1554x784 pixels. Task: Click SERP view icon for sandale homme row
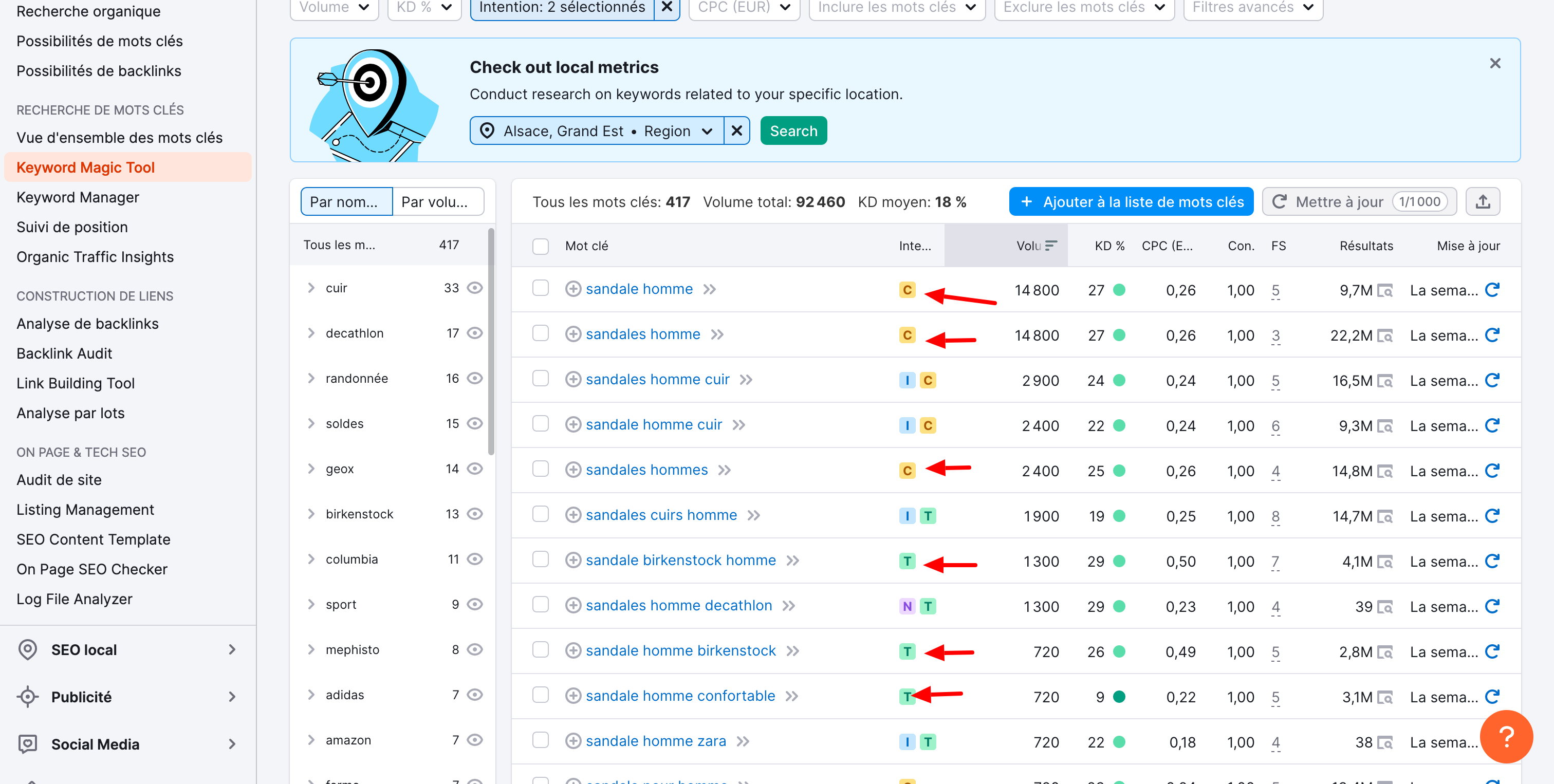[x=1385, y=290]
